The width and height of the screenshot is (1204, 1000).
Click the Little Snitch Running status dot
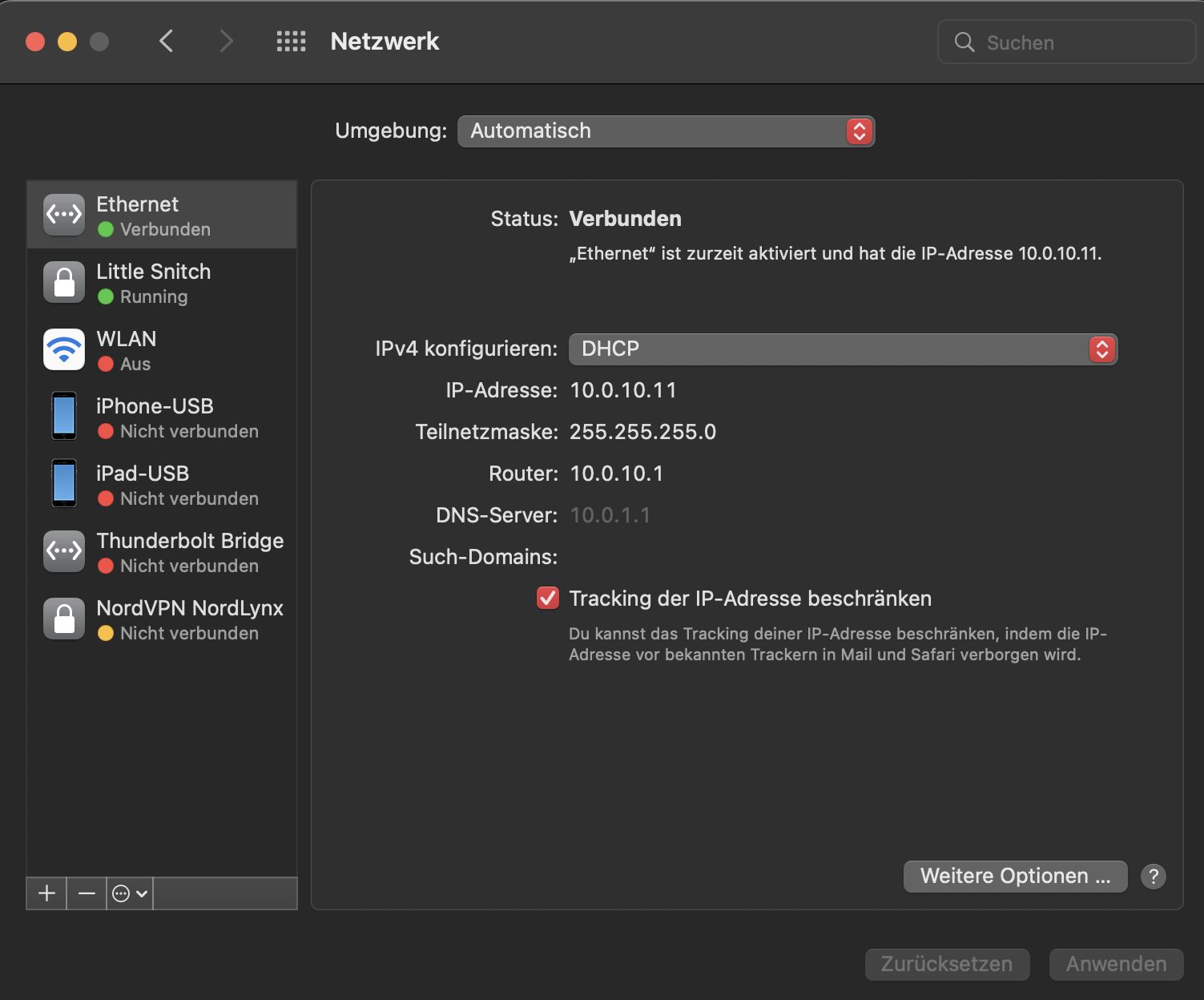[105, 296]
